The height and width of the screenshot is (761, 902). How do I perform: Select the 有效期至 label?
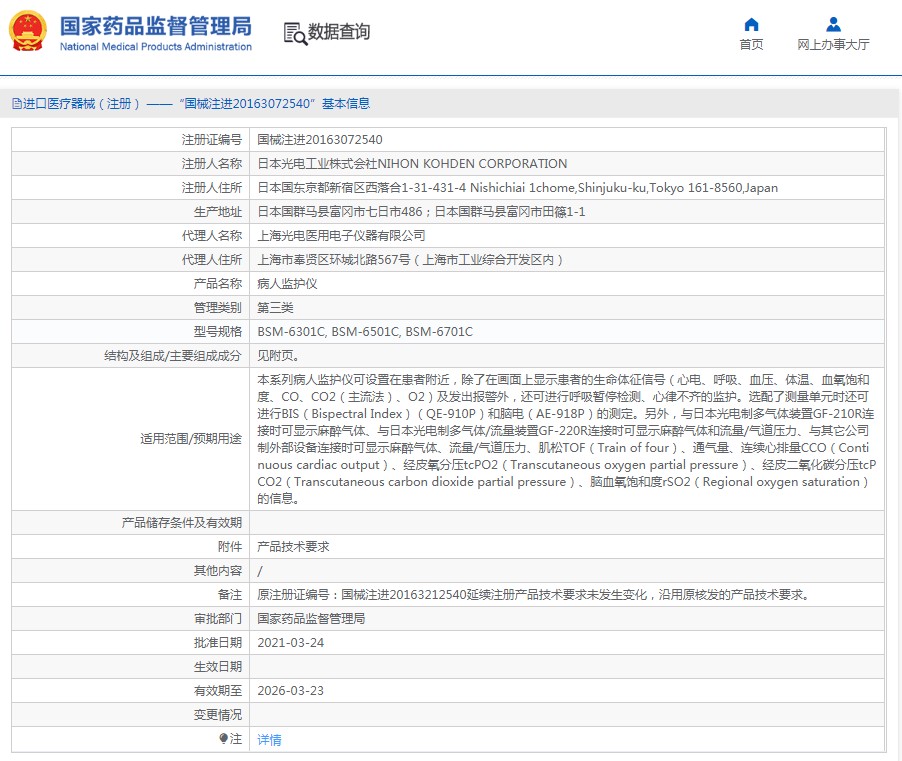click(x=218, y=691)
